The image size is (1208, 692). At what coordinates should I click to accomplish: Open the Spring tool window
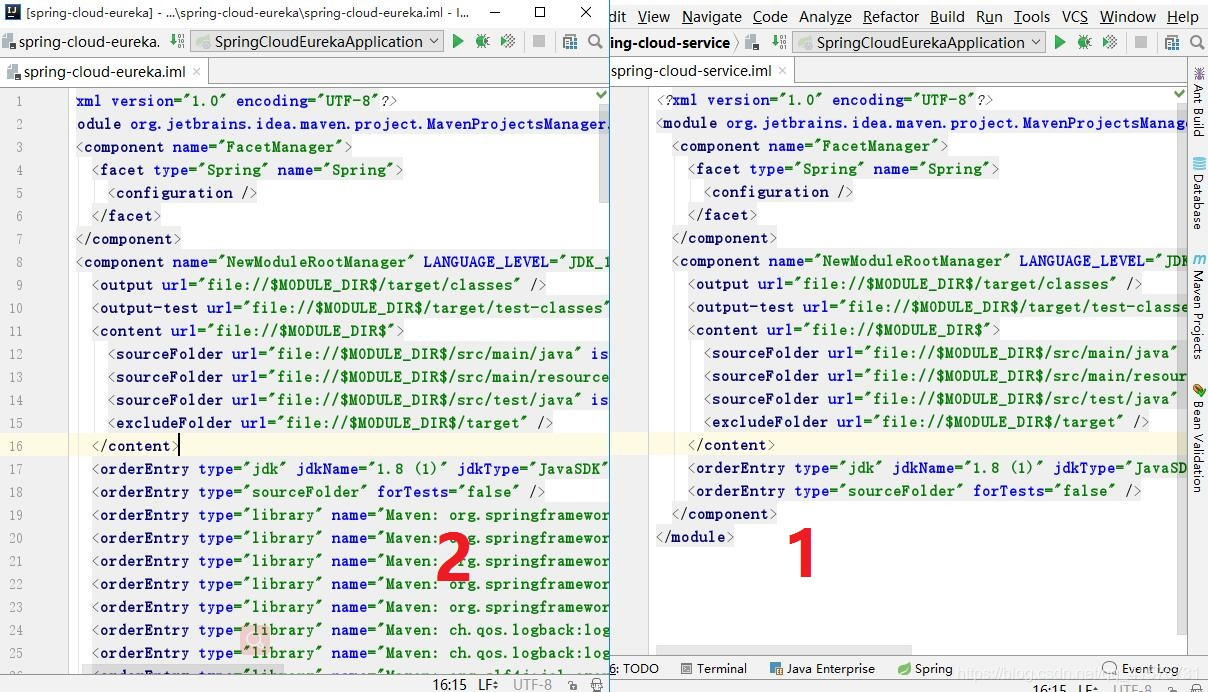(x=925, y=668)
